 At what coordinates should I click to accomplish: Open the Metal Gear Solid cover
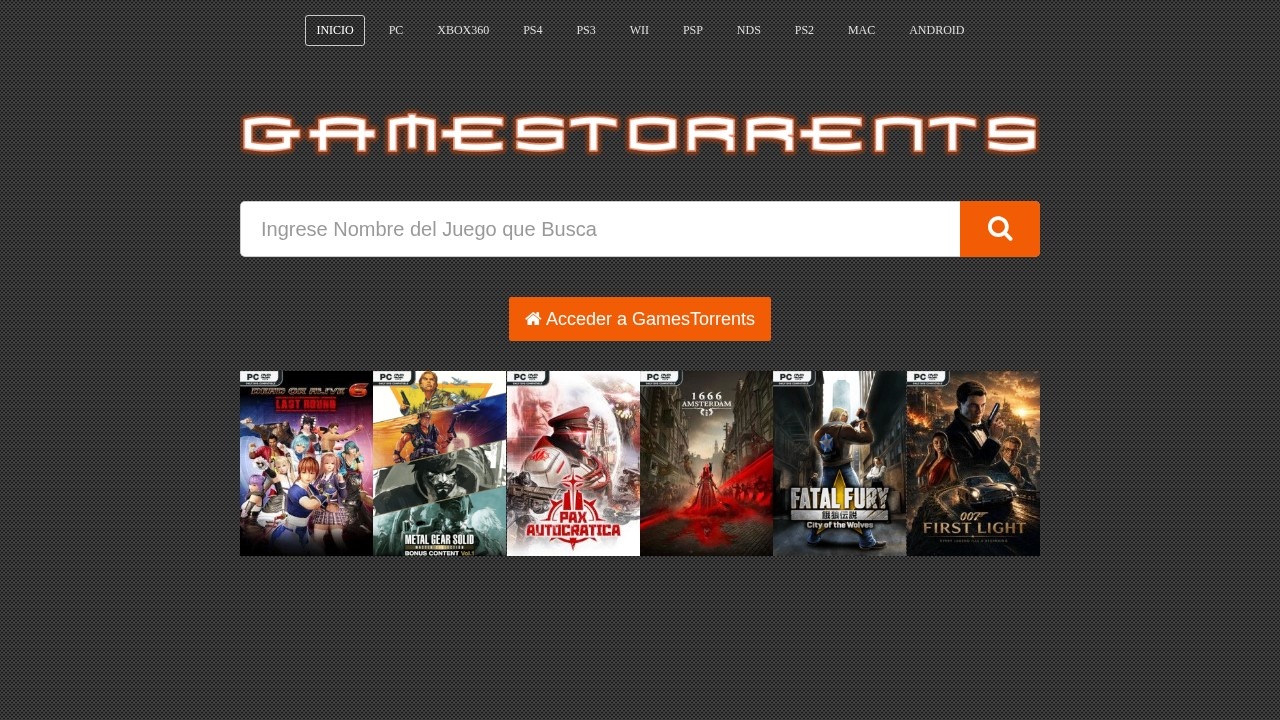pos(440,463)
